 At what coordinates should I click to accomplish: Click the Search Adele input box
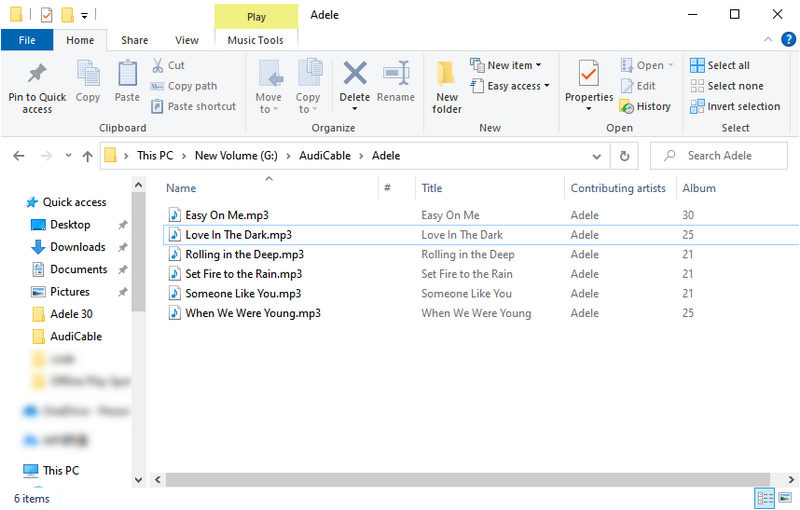[718, 156]
